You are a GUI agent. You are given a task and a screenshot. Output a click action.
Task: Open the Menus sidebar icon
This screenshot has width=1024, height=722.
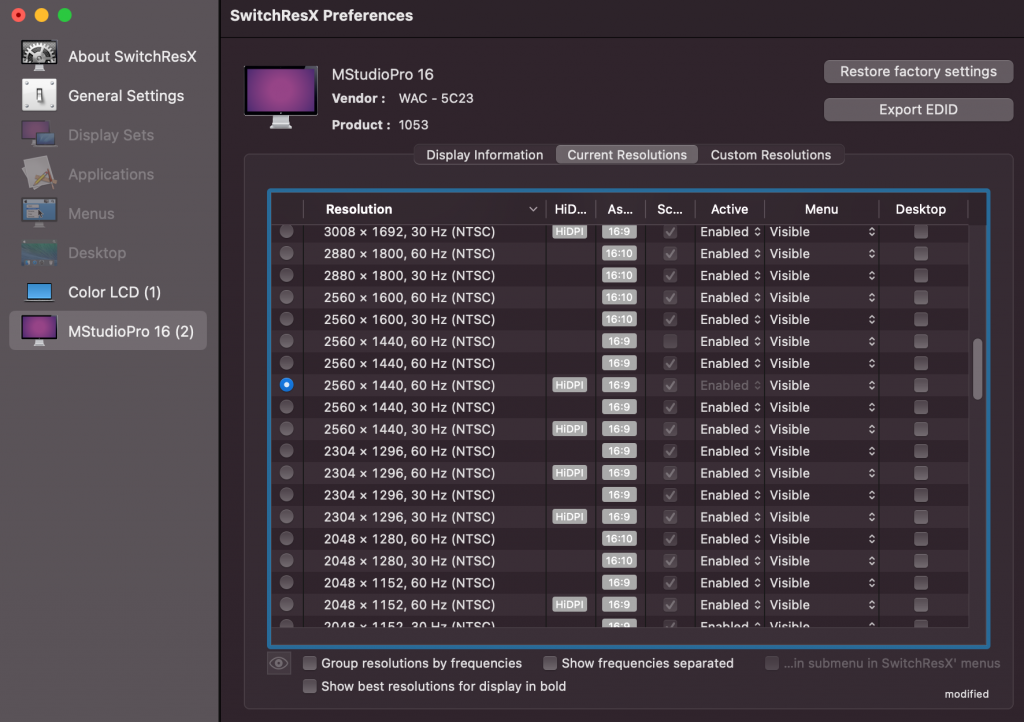click(x=39, y=213)
